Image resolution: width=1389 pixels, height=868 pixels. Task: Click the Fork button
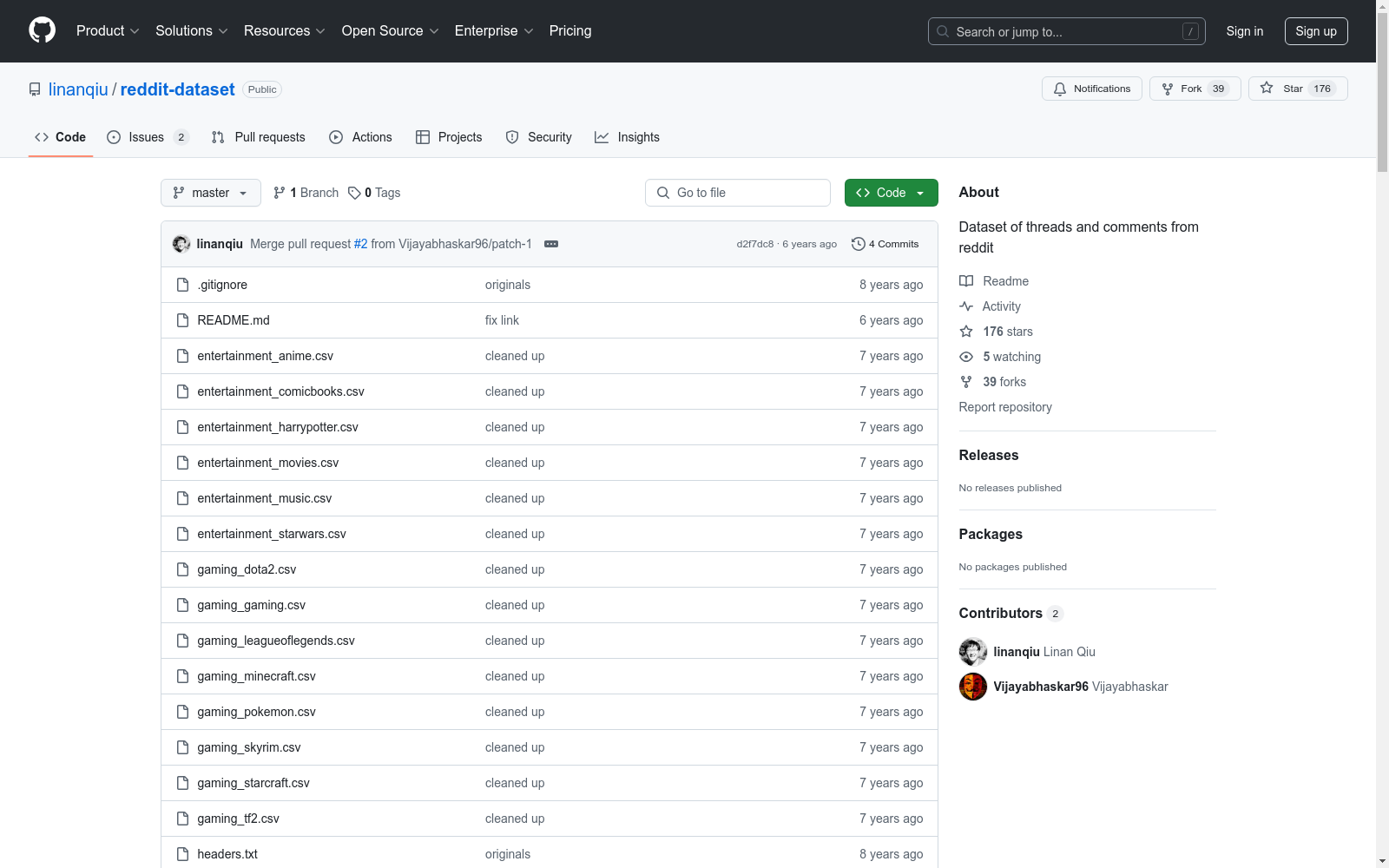point(1195,89)
